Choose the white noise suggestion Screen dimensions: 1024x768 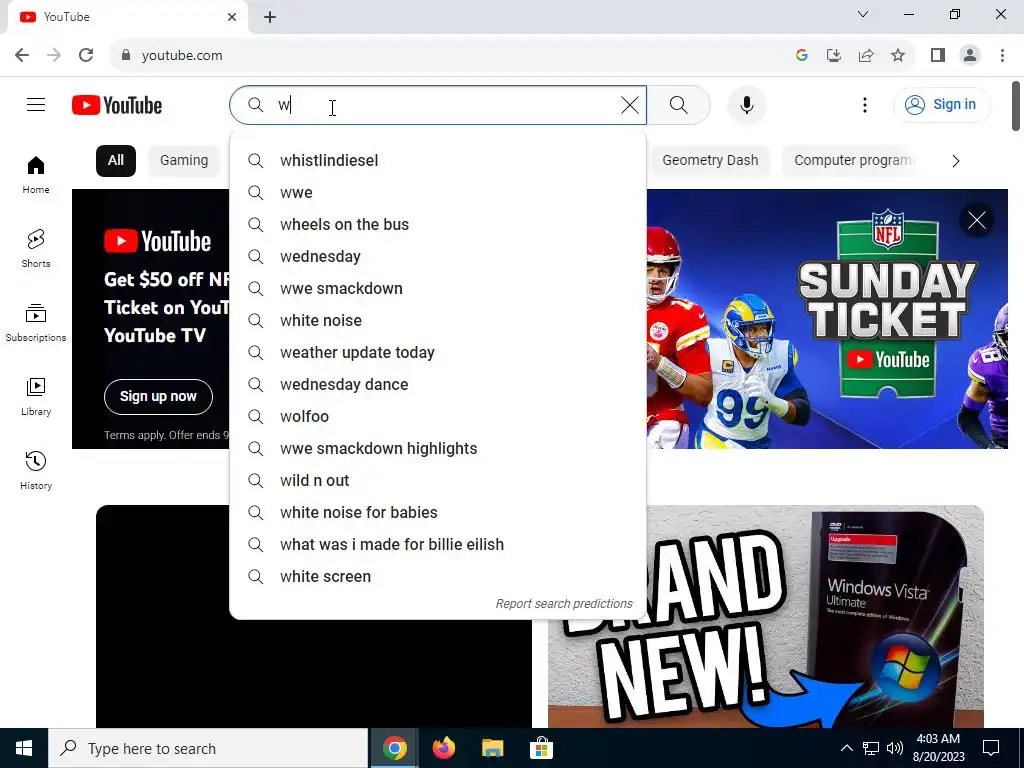tap(438, 321)
